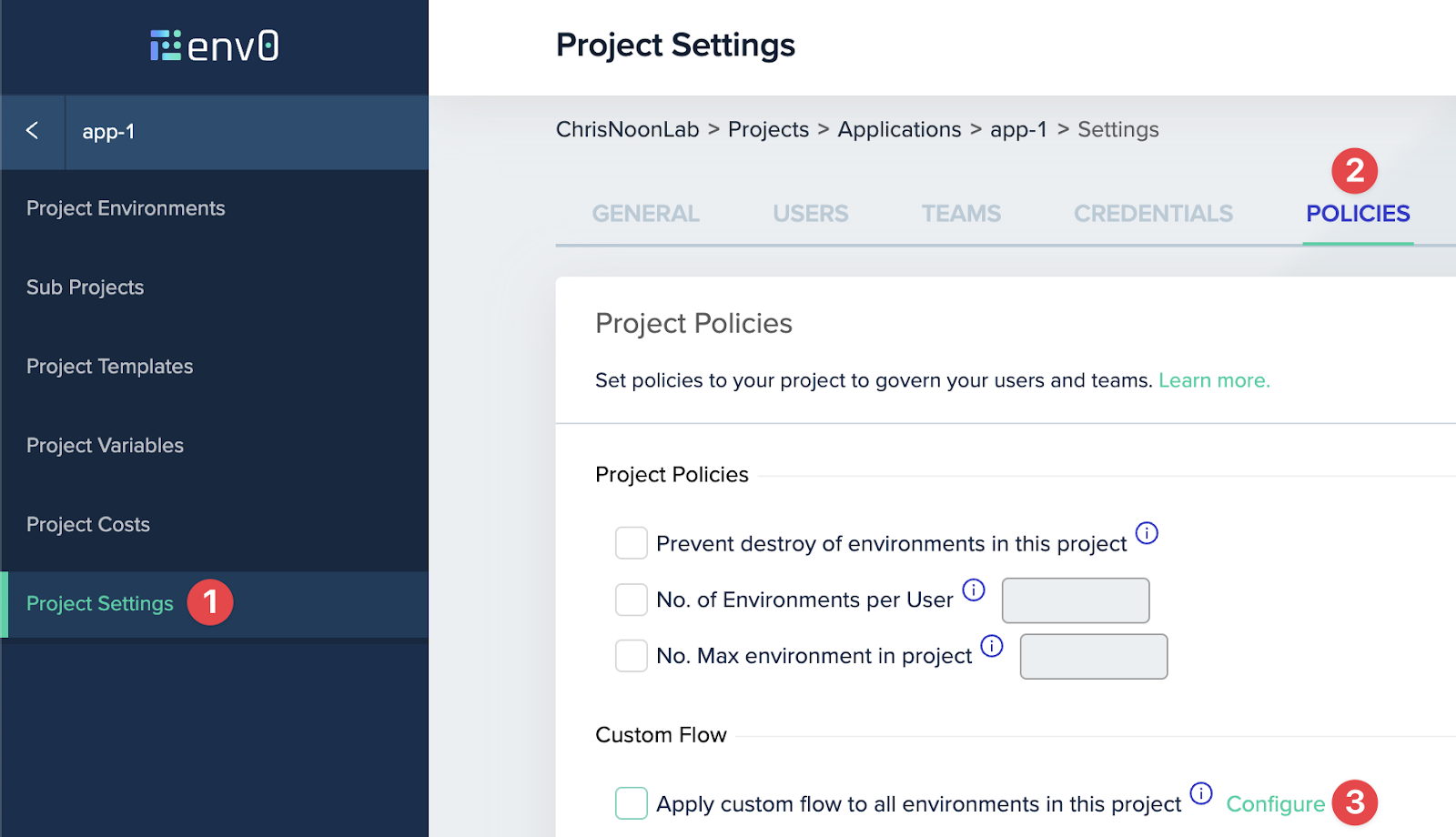This screenshot has width=1456, height=837.
Task: Navigate to Projects in the breadcrumb
Action: [768, 129]
